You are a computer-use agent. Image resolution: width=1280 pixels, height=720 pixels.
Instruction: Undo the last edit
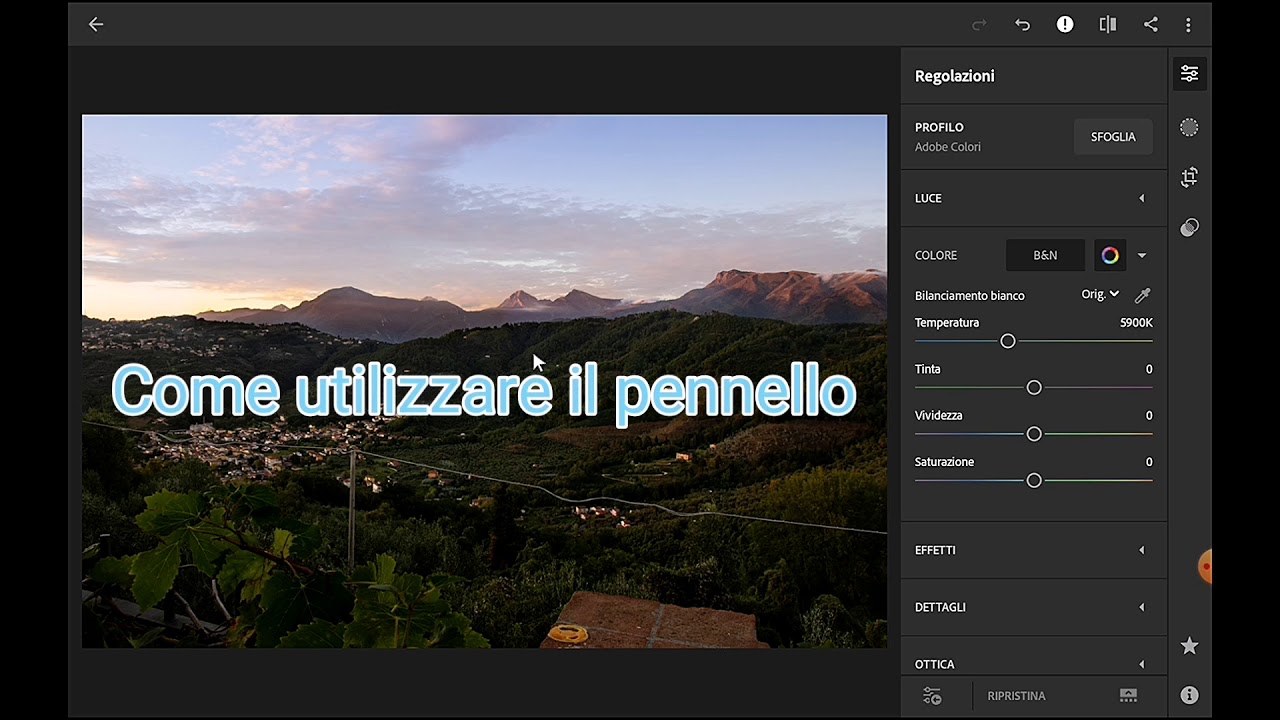[1022, 25]
